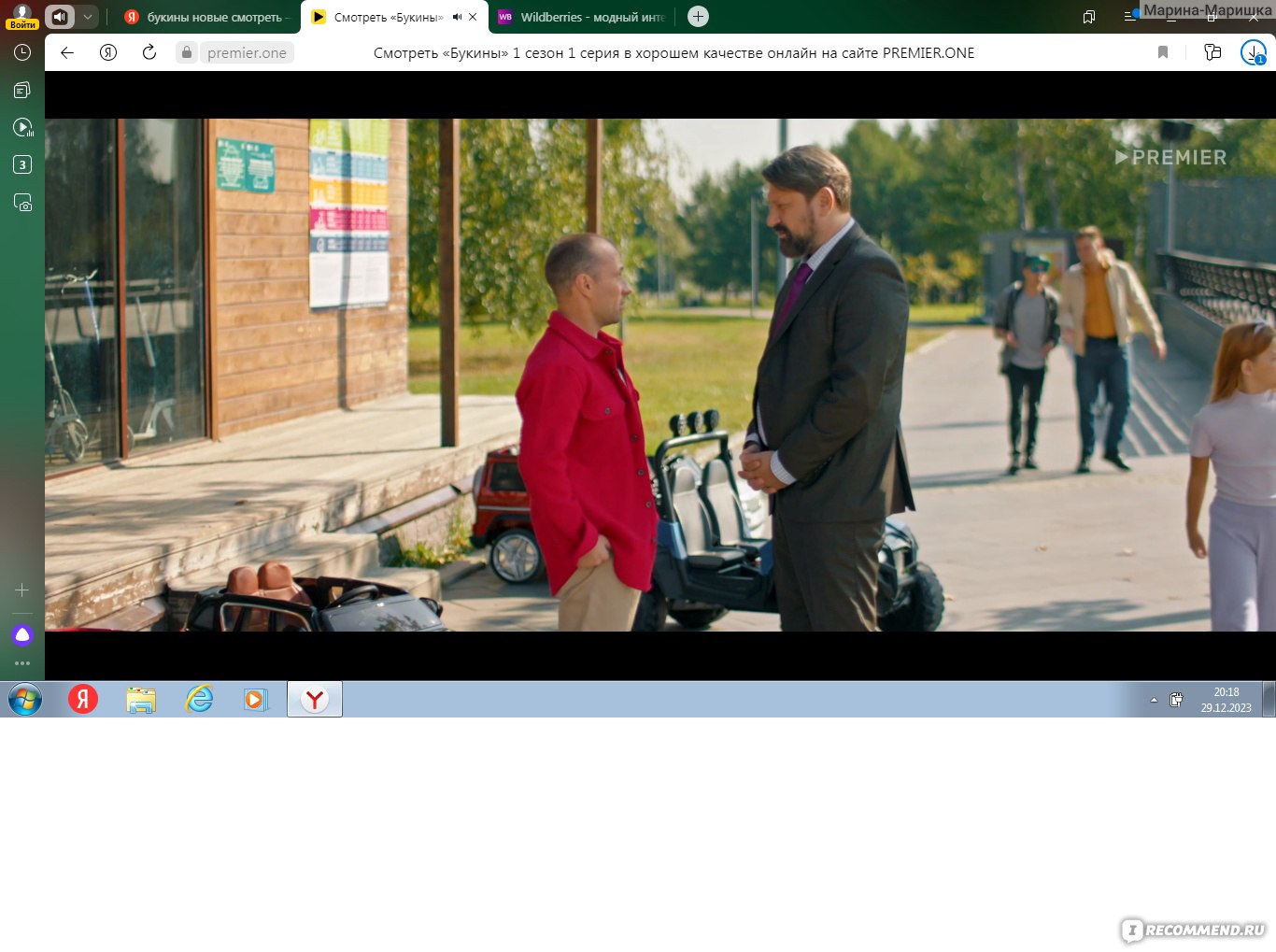
Task: Take screenshot with sidebar camera icon
Action: pos(22,202)
